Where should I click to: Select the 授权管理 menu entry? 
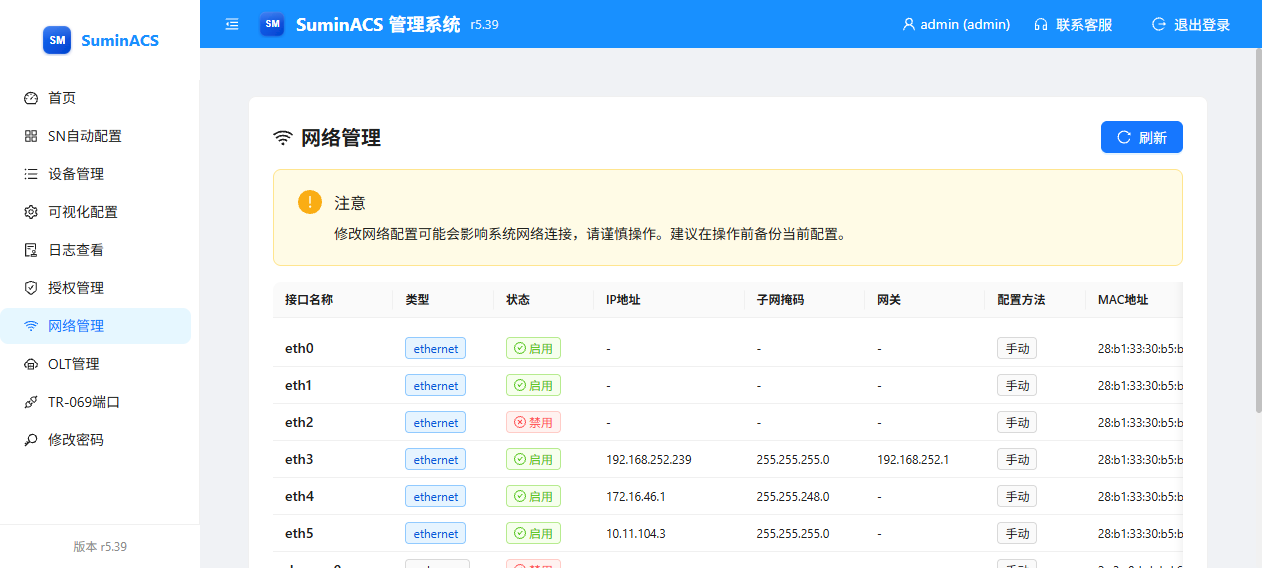coord(95,288)
